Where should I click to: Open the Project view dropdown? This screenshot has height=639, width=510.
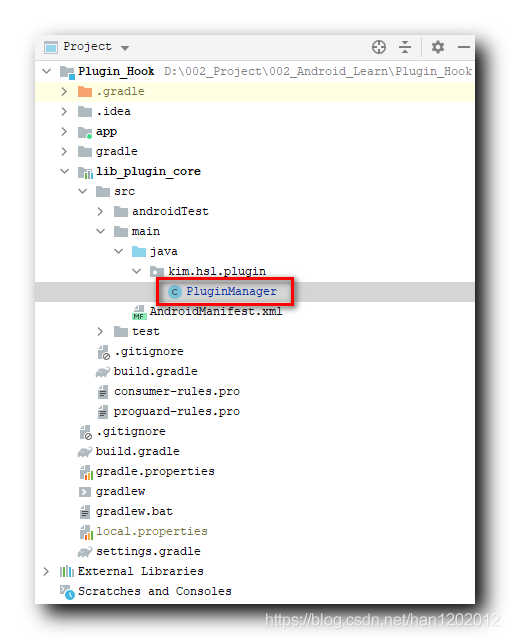click(x=125, y=48)
